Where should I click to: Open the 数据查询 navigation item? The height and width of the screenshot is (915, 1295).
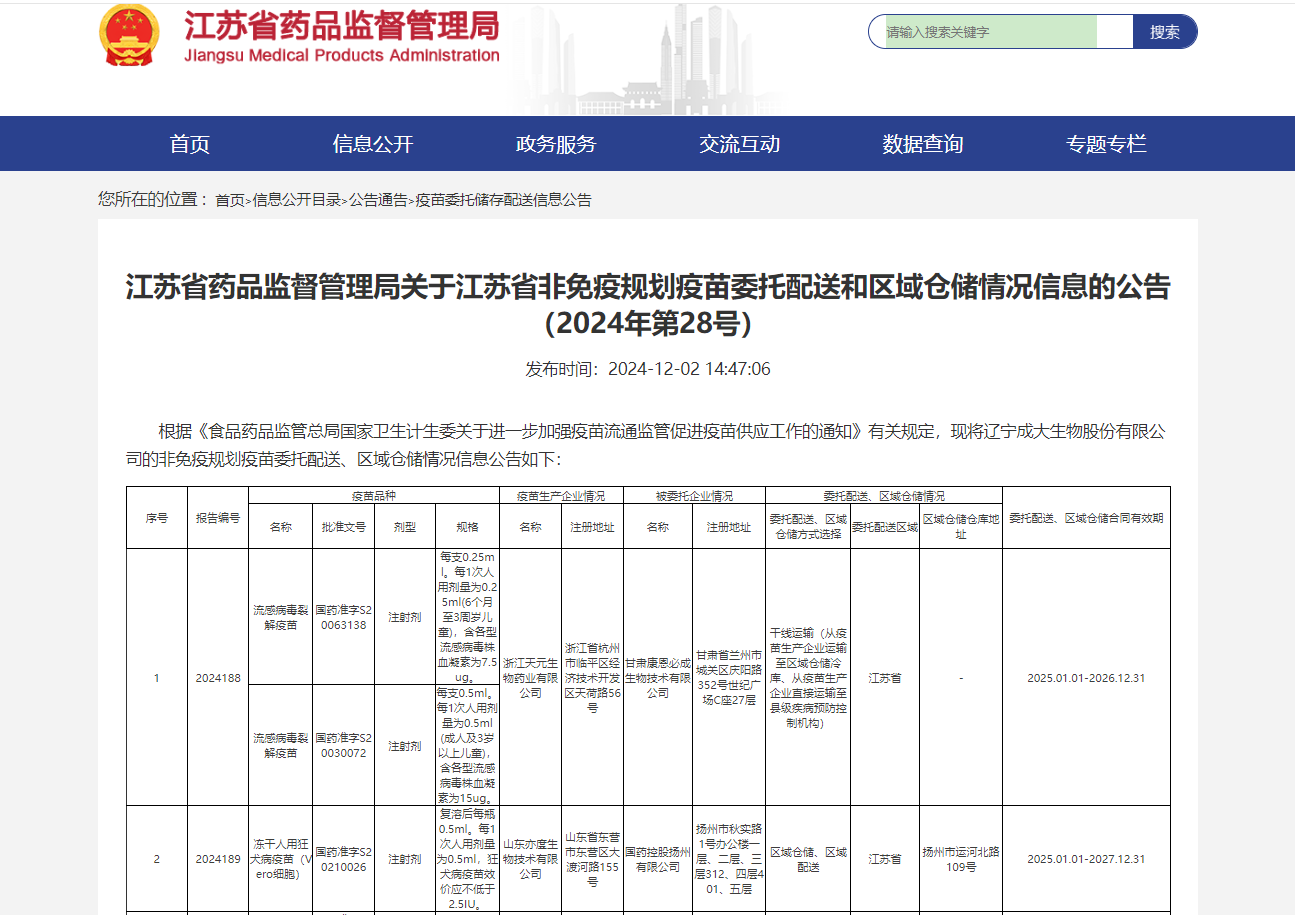pyautogui.click(x=922, y=144)
